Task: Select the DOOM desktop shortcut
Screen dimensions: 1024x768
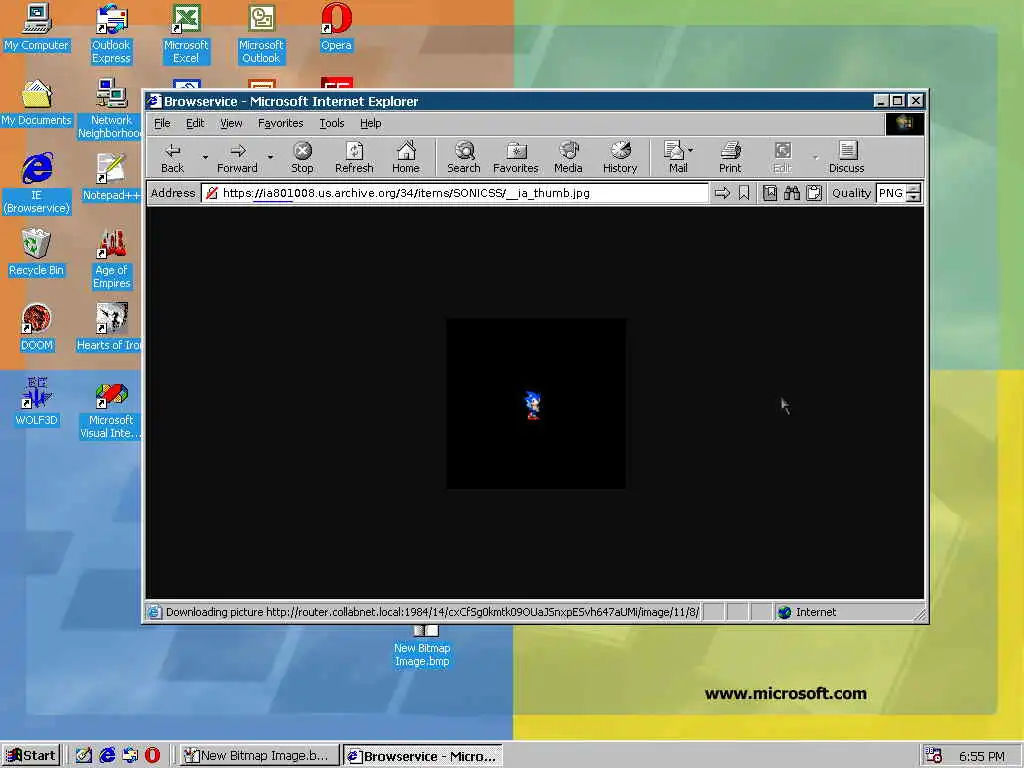Action: coord(37,328)
